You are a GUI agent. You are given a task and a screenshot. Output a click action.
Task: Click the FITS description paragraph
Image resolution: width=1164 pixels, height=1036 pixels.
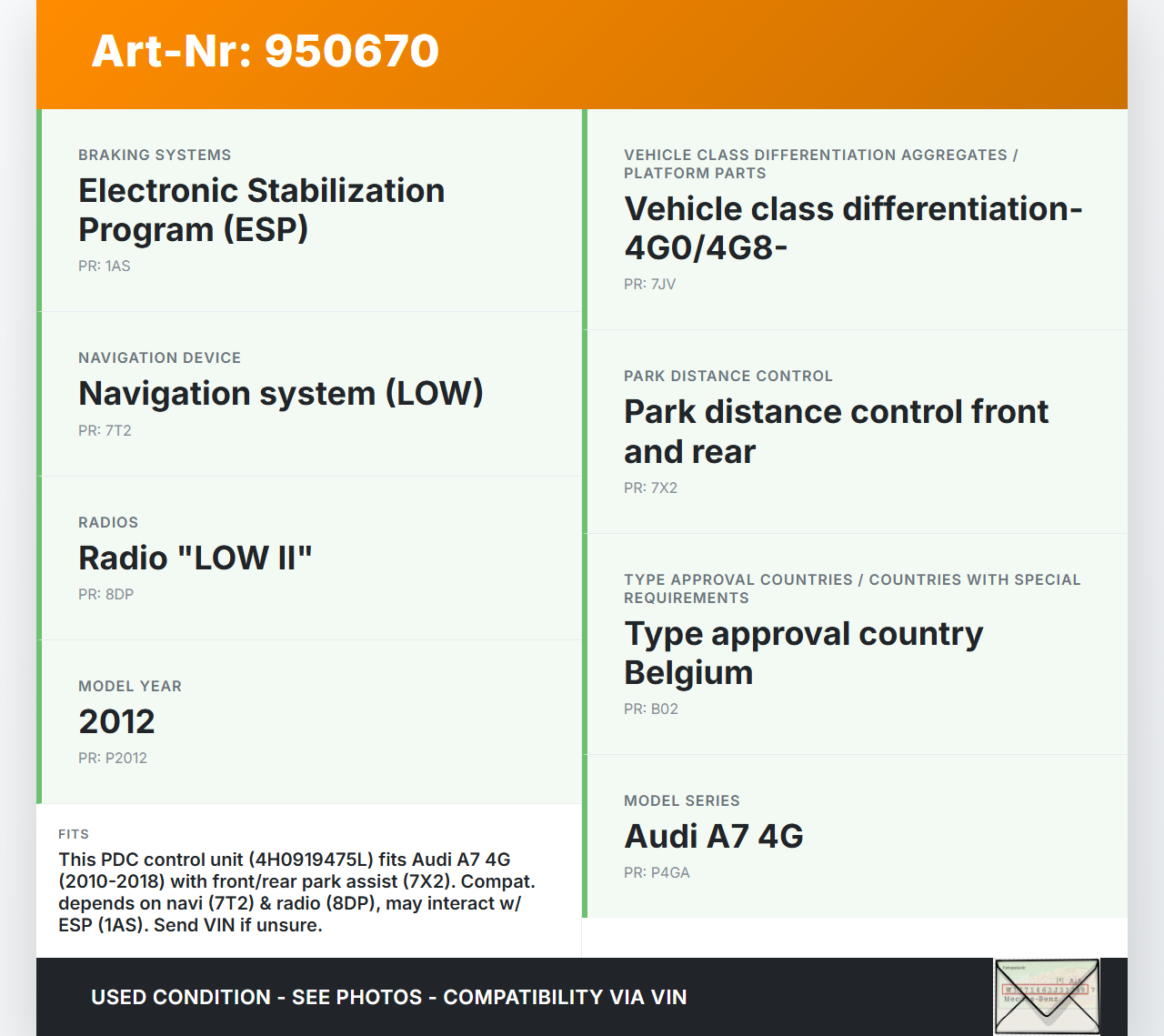pyautogui.click(x=297, y=892)
